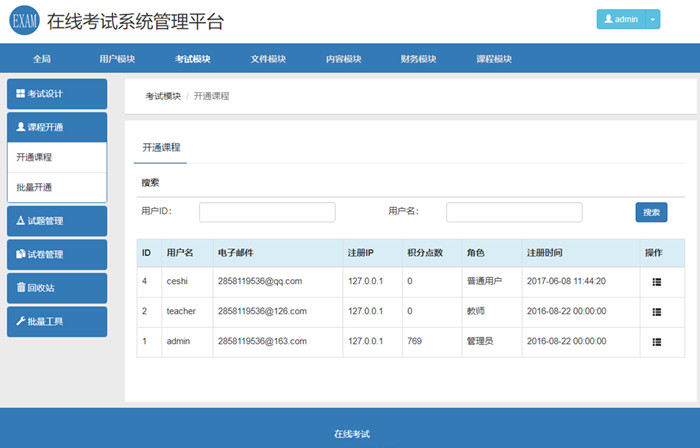The height and width of the screenshot is (448, 700).
Task: Open 试题管理 in the sidebar
Action: pyautogui.click(x=56, y=221)
